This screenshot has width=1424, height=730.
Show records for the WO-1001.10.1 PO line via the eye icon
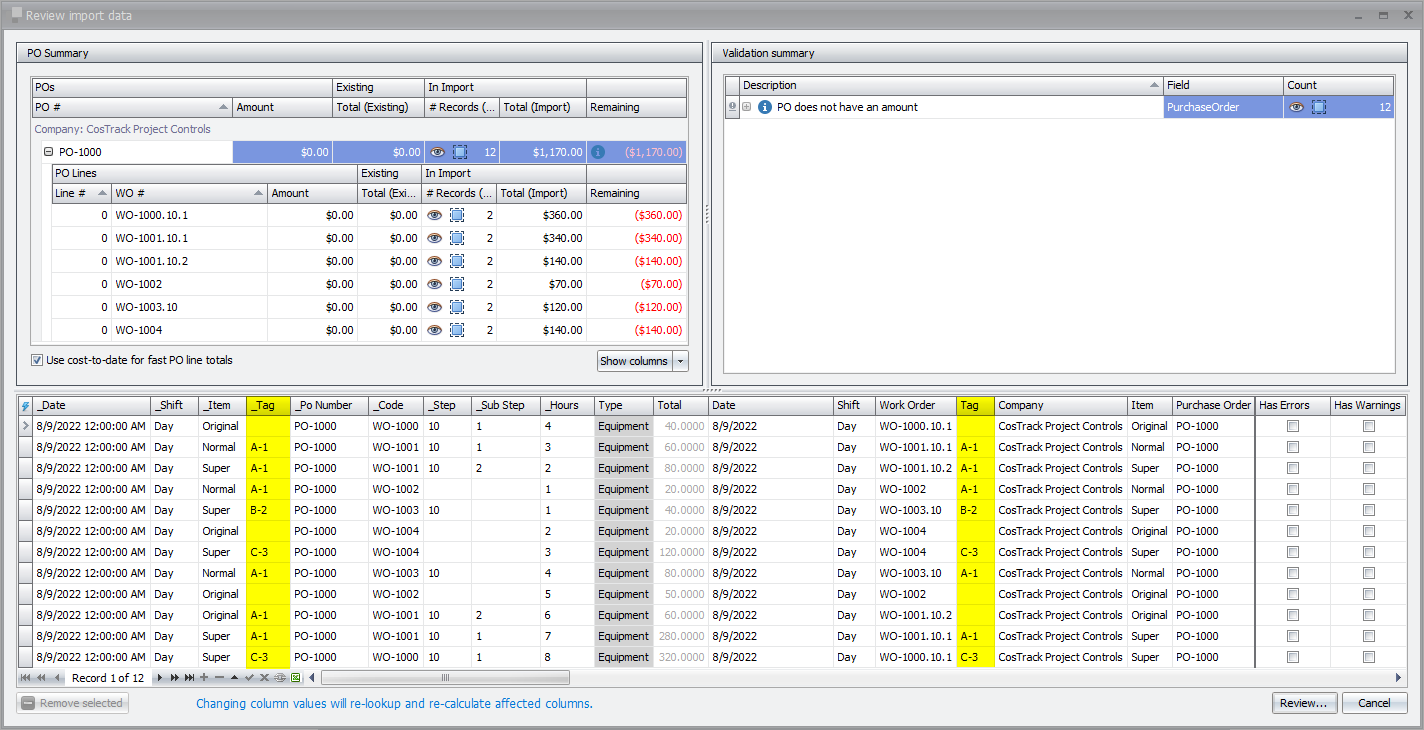(x=434, y=238)
